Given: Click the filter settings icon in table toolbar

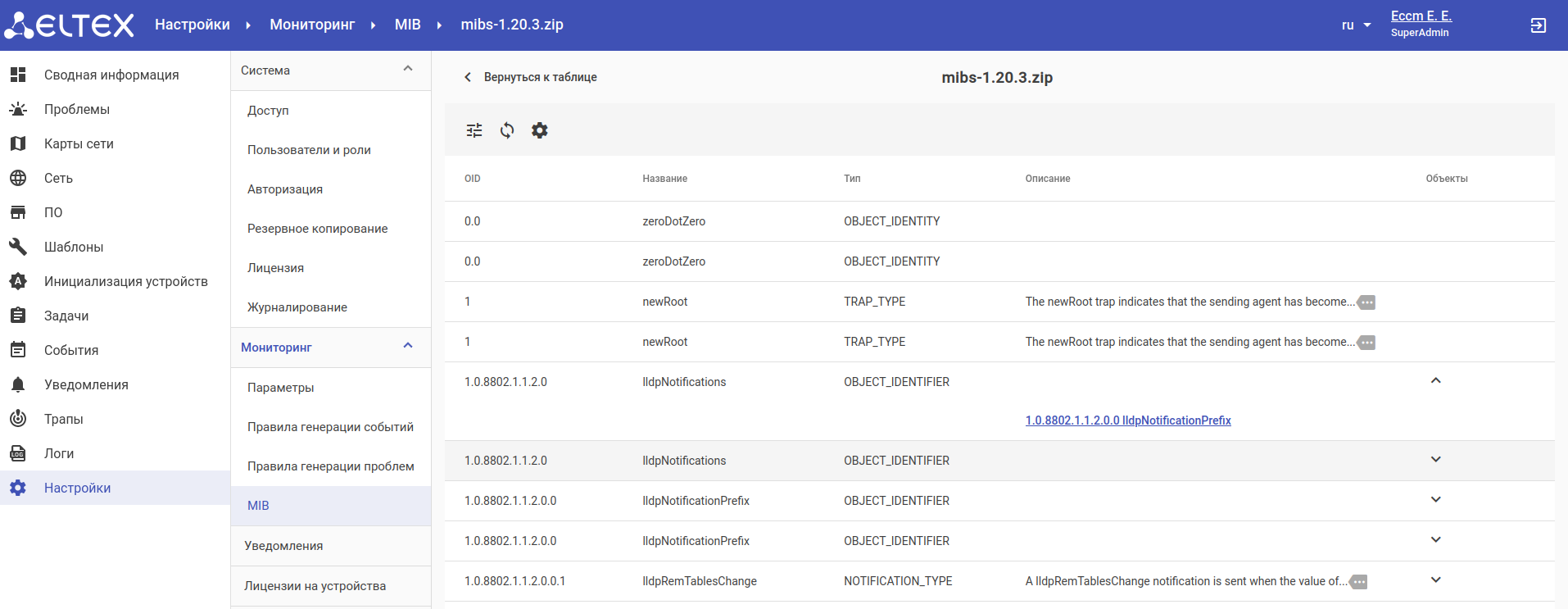Looking at the screenshot, I should (x=474, y=130).
